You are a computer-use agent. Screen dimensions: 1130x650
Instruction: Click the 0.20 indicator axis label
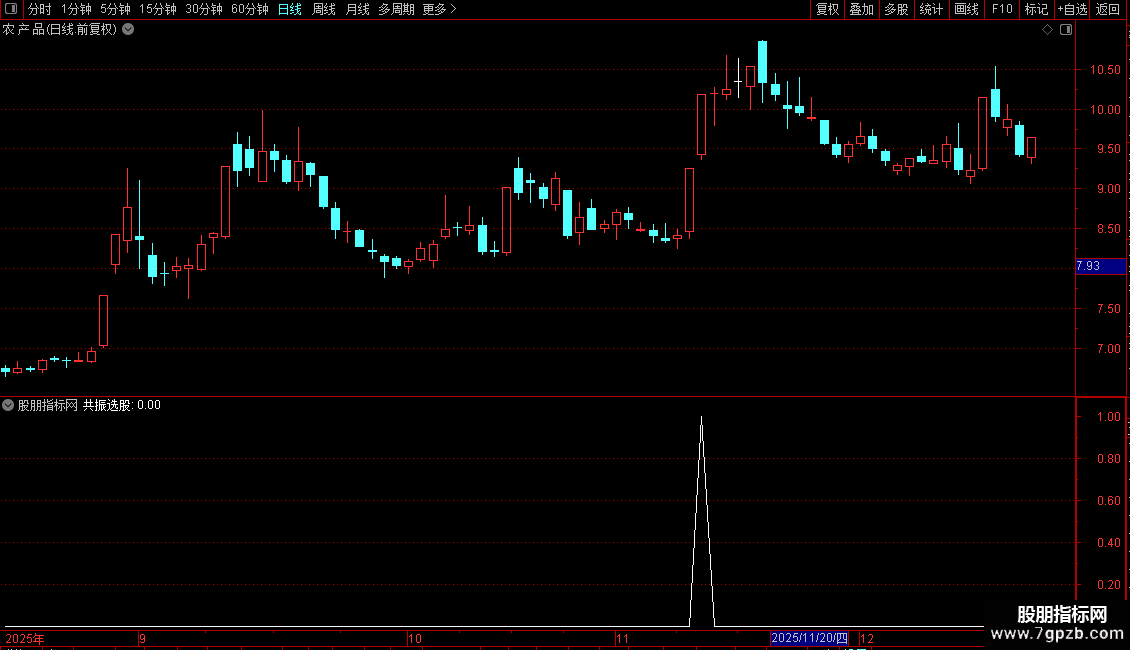[x=1108, y=584]
